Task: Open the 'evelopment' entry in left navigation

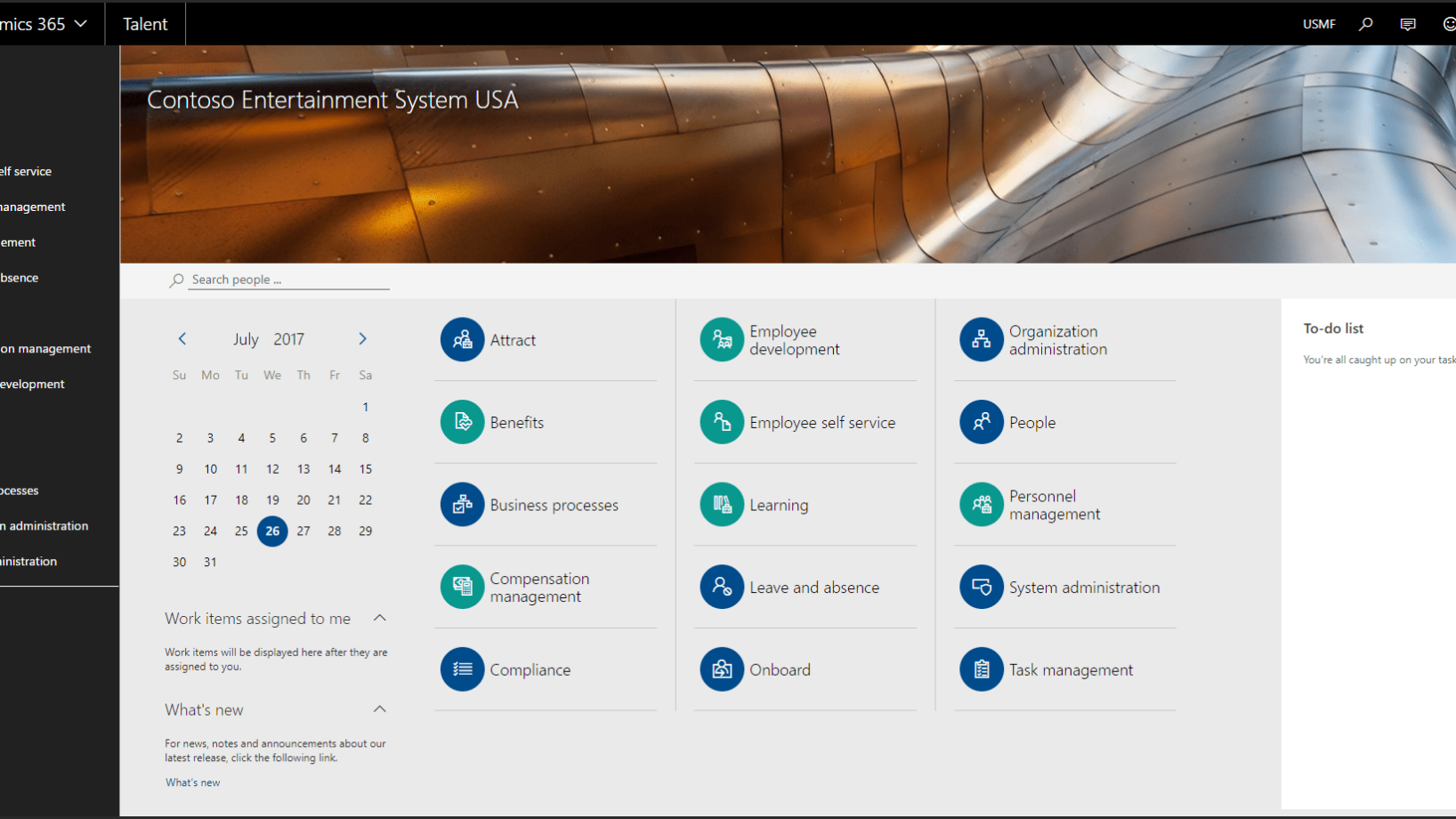Action: [x=33, y=384]
